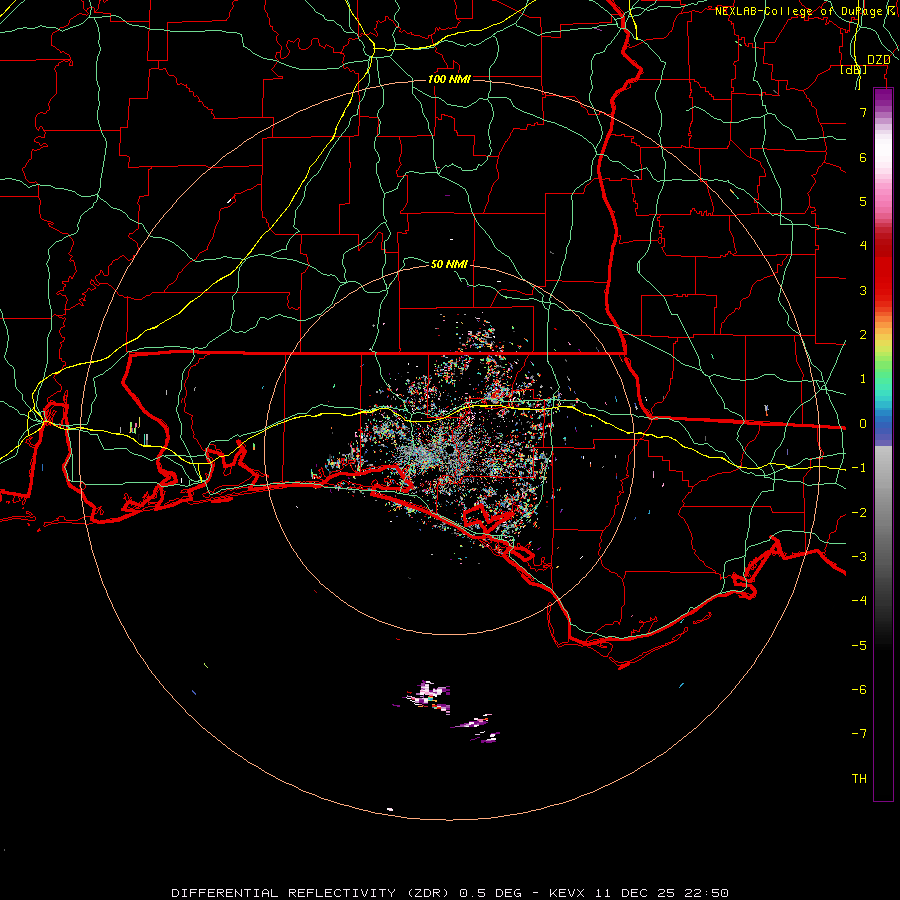Click the "2" value on the color scale
The height and width of the screenshot is (900, 900).
tap(863, 335)
